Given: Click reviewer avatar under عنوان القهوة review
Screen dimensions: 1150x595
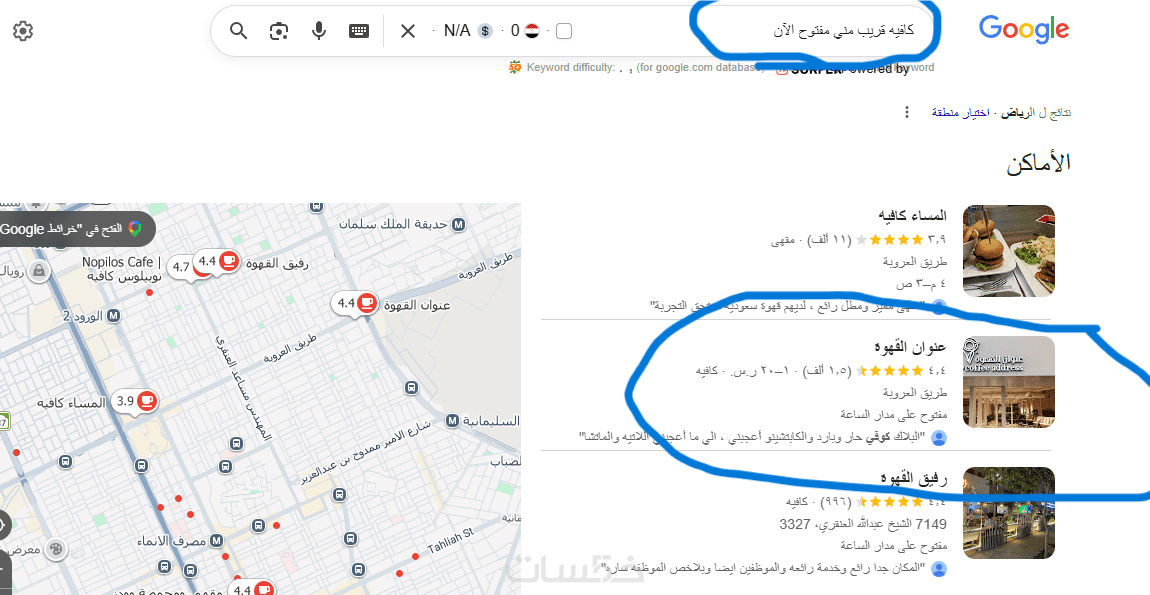Looking at the screenshot, I should pos(938,438).
